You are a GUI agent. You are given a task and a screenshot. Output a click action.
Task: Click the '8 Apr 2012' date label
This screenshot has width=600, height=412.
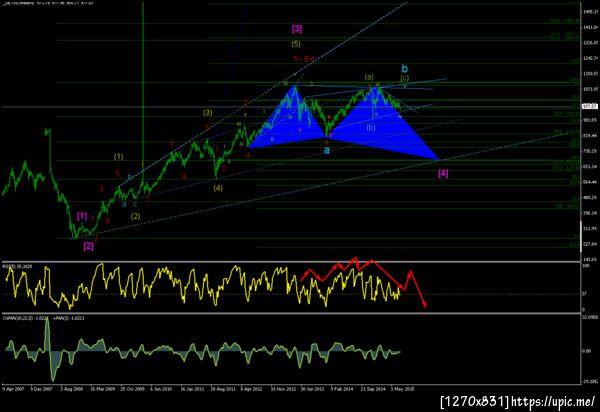(251, 389)
